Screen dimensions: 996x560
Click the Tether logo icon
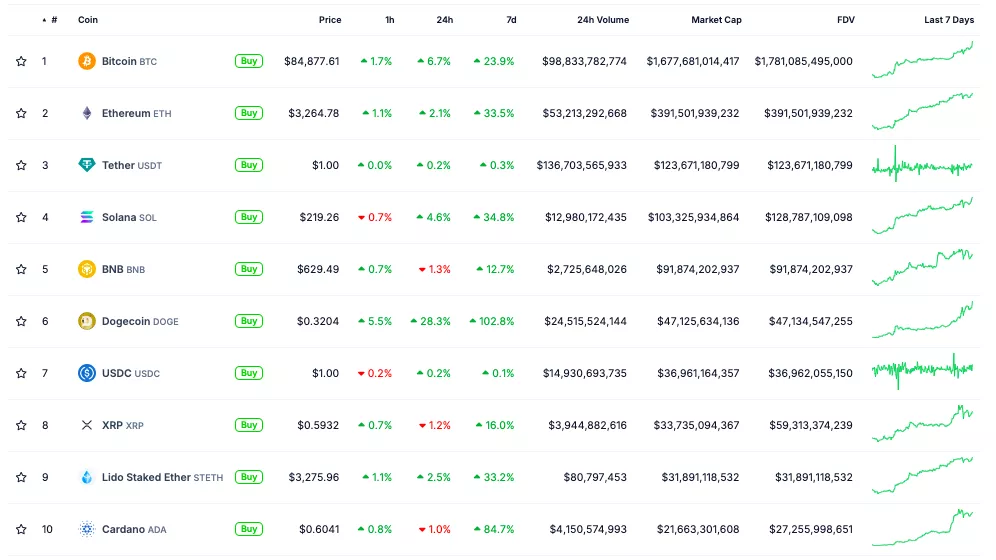point(87,165)
